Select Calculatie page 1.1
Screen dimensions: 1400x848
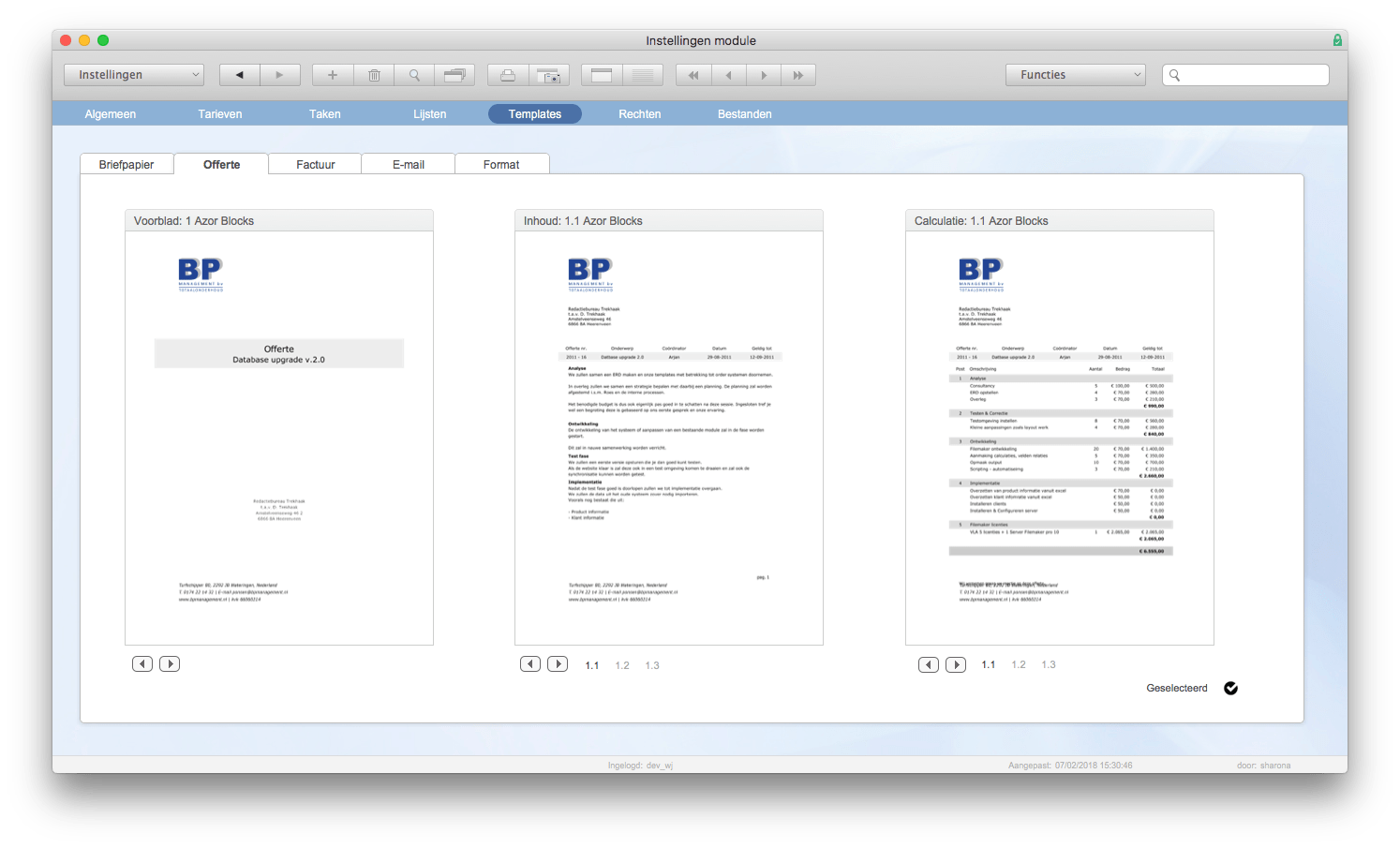[989, 664]
